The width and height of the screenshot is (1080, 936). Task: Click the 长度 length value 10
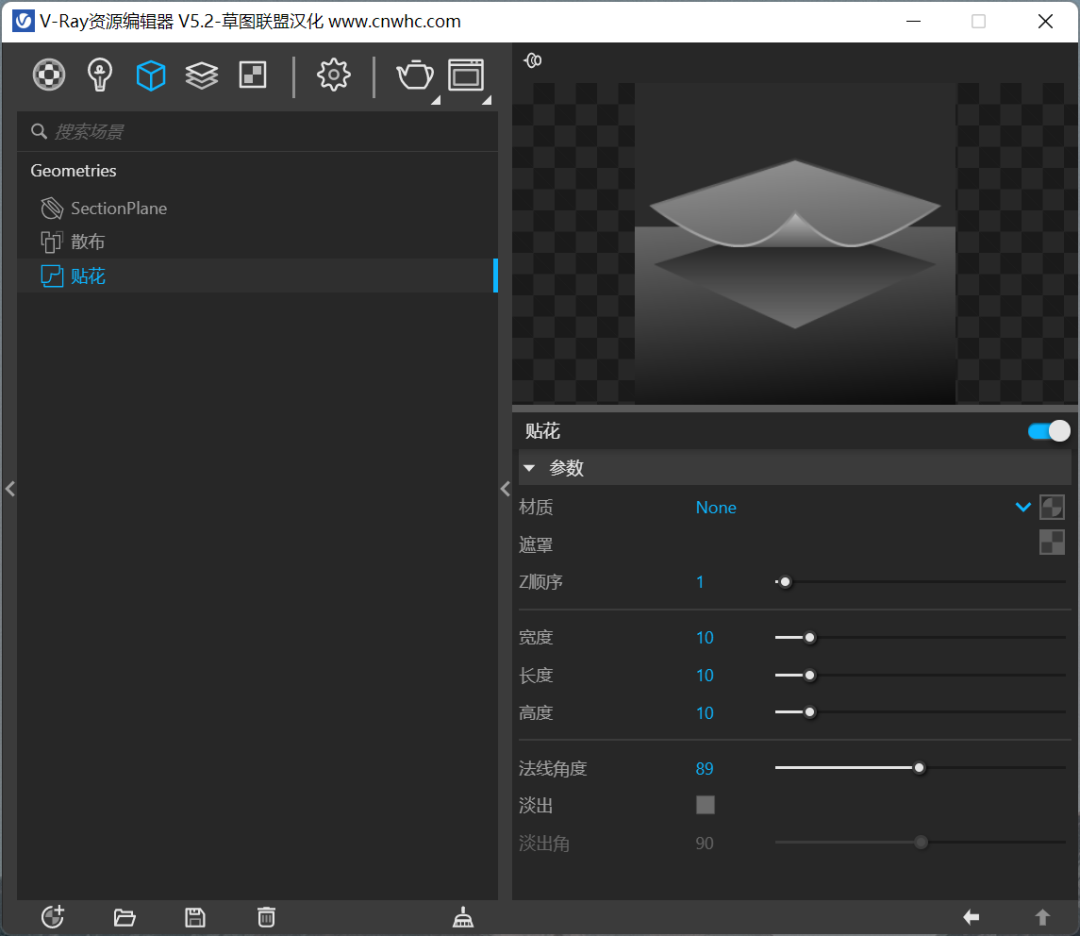pos(705,676)
